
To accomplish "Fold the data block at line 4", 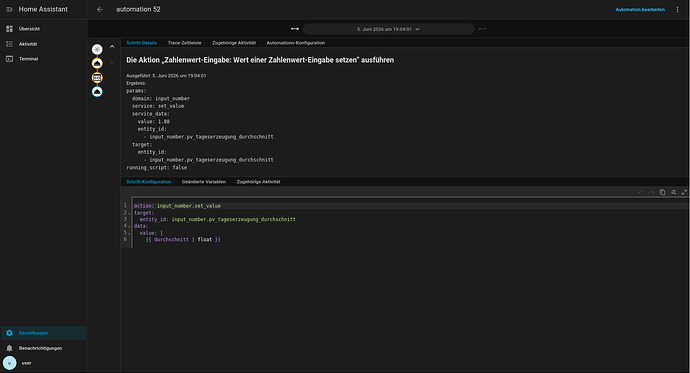I will pos(129,227).
